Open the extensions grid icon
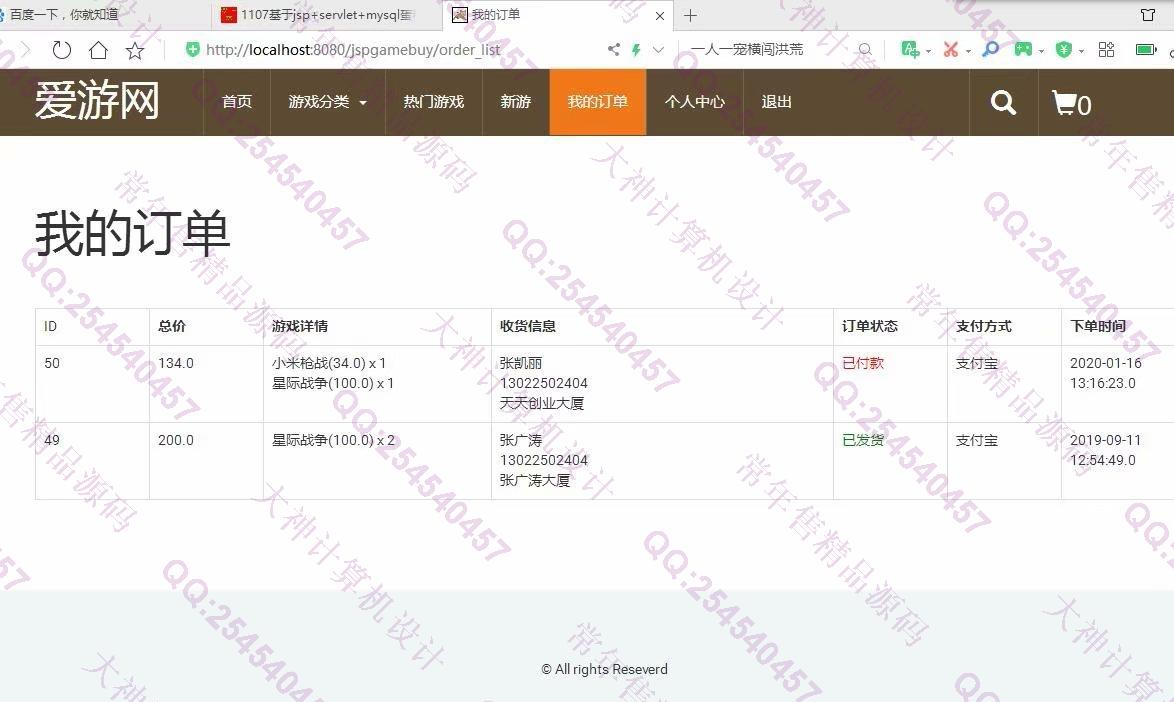Viewport: 1174px width, 702px height. [1106, 49]
